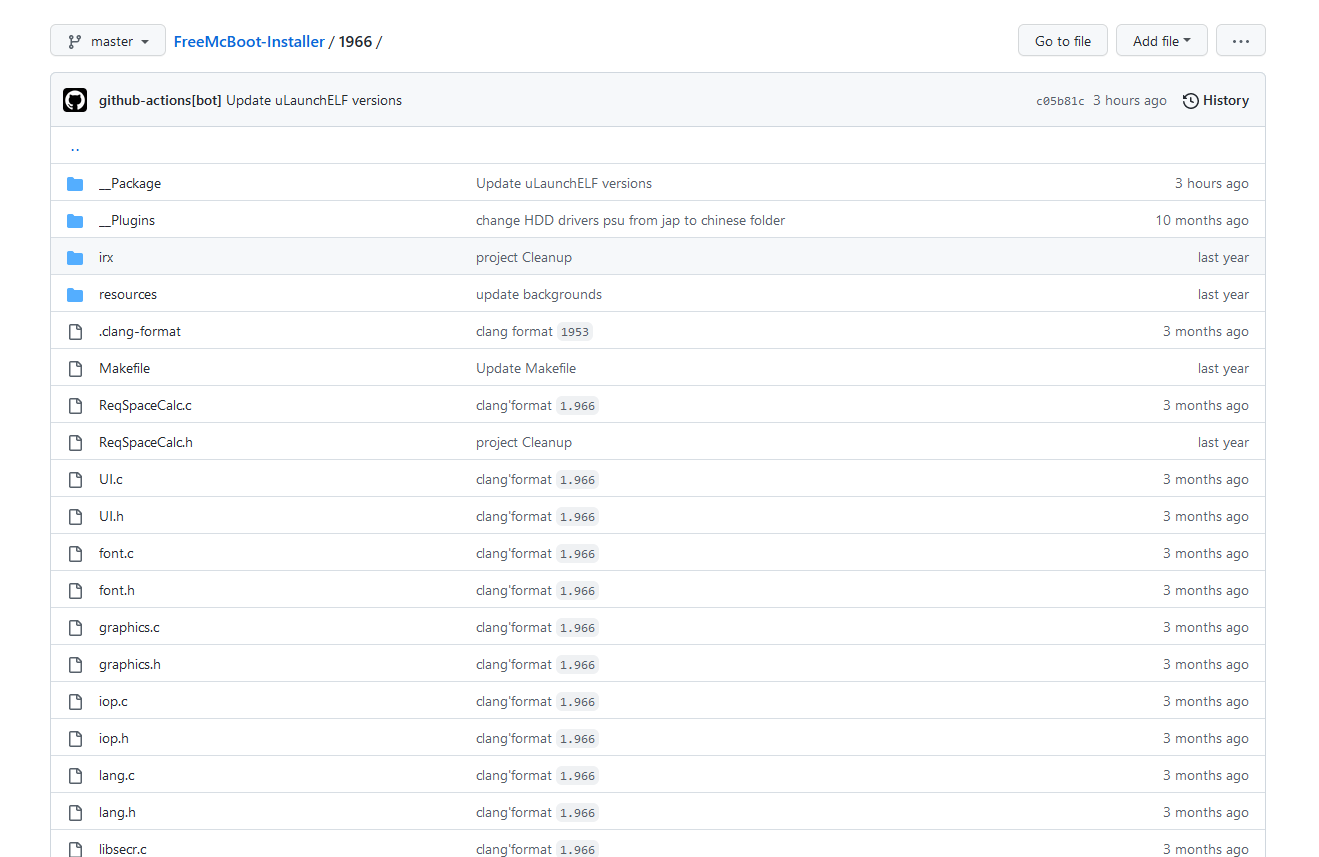Open the Makefile file

[124, 368]
